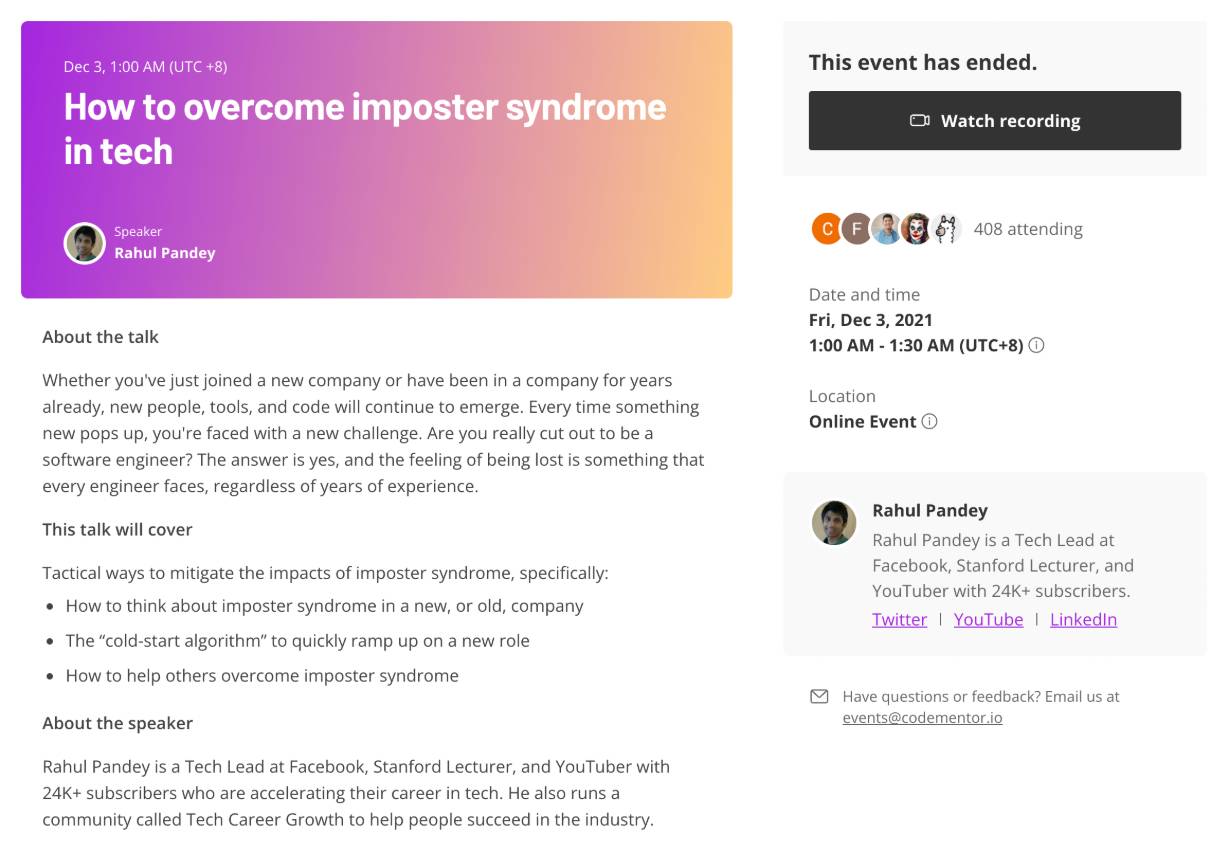Open Rahul Pandey's LinkedIn link

point(1083,619)
